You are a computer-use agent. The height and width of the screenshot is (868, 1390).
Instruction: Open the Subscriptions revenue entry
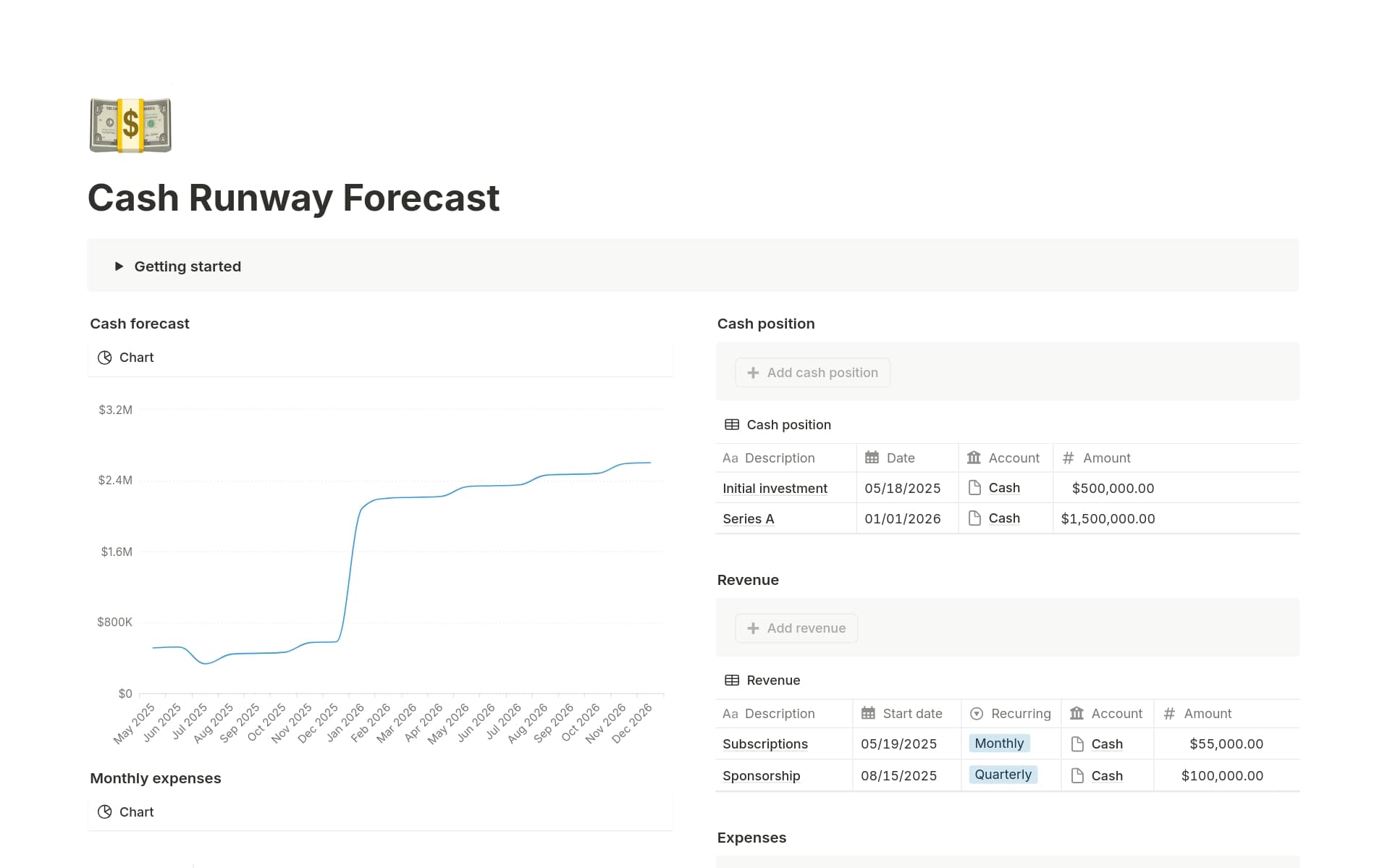[764, 743]
